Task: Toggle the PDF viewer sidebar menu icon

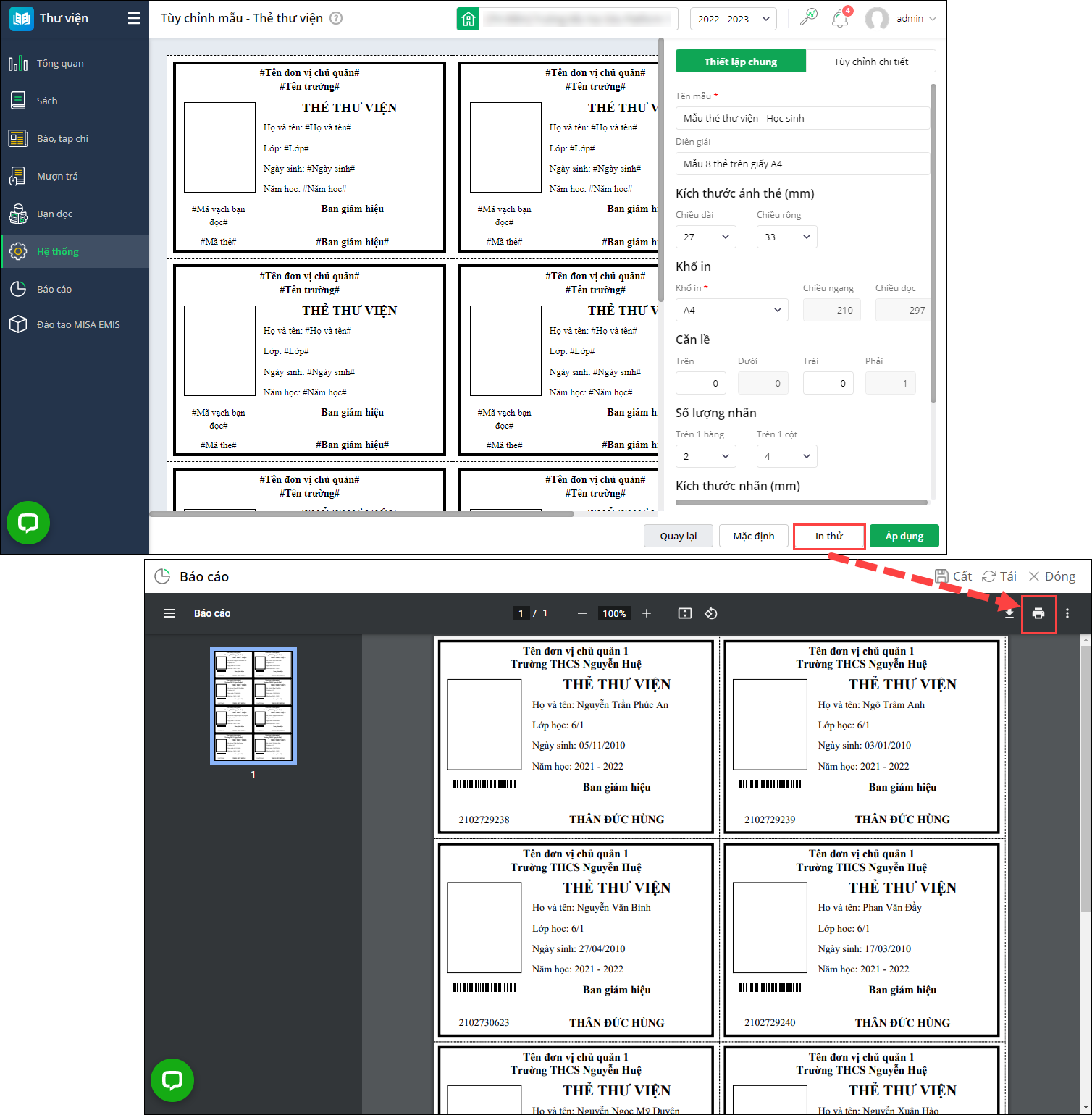Action: click(169, 613)
